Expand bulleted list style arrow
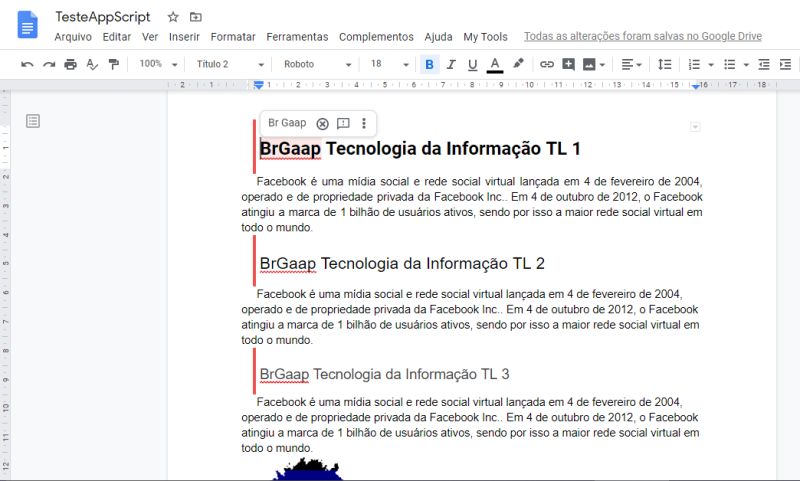The width and height of the screenshot is (800, 481). point(746,65)
